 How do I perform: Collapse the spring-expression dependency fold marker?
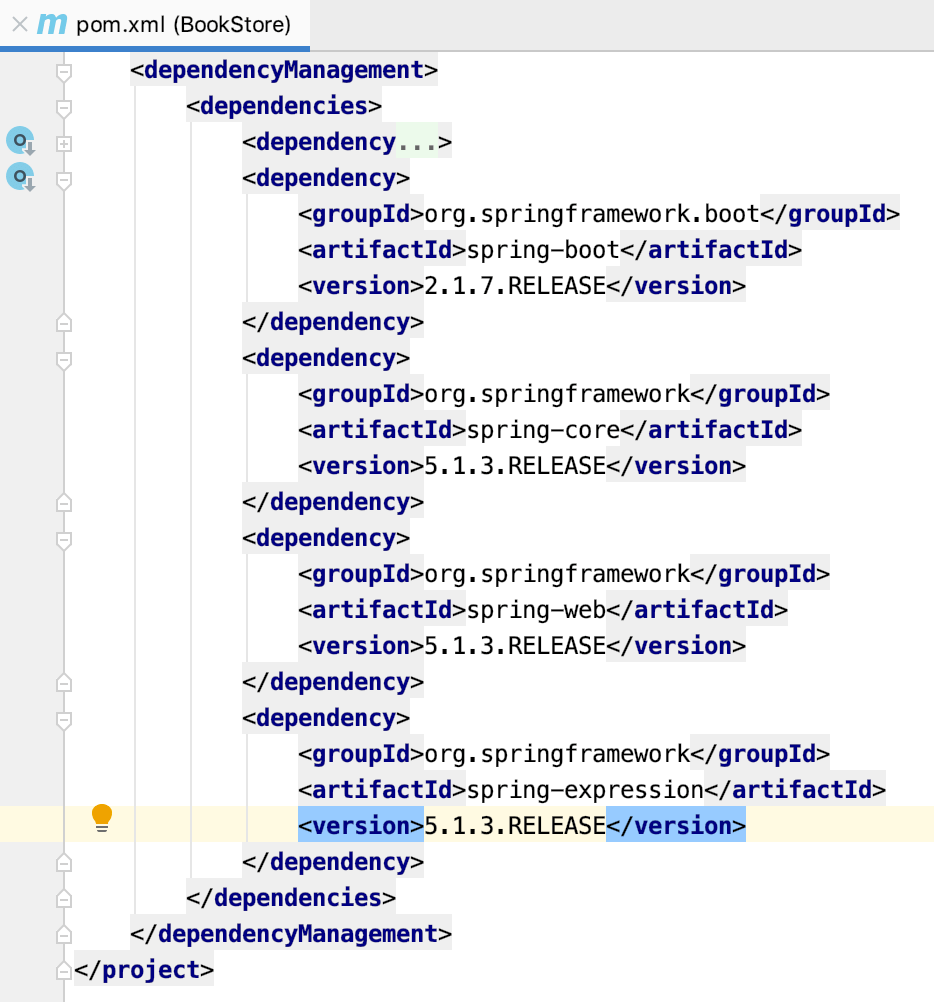coord(63,717)
